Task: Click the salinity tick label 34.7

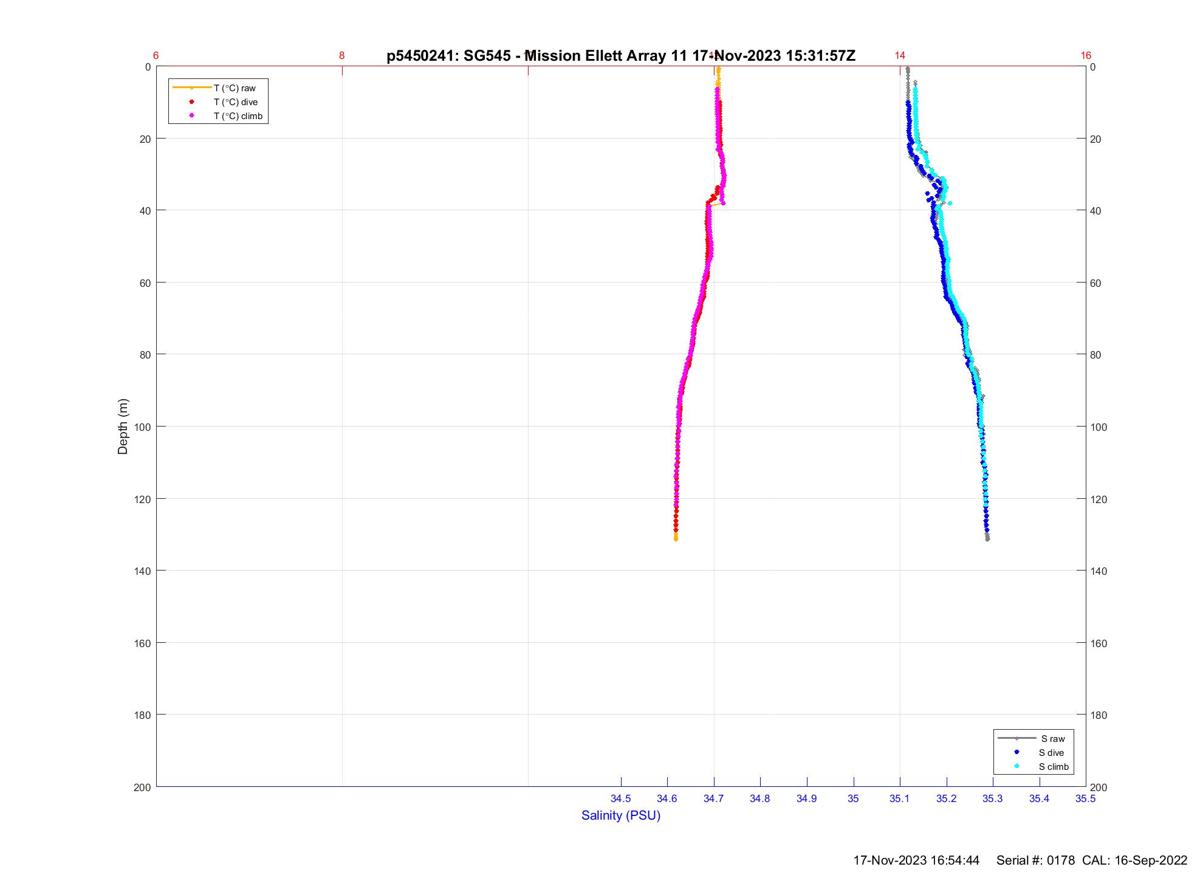Action: [x=714, y=798]
